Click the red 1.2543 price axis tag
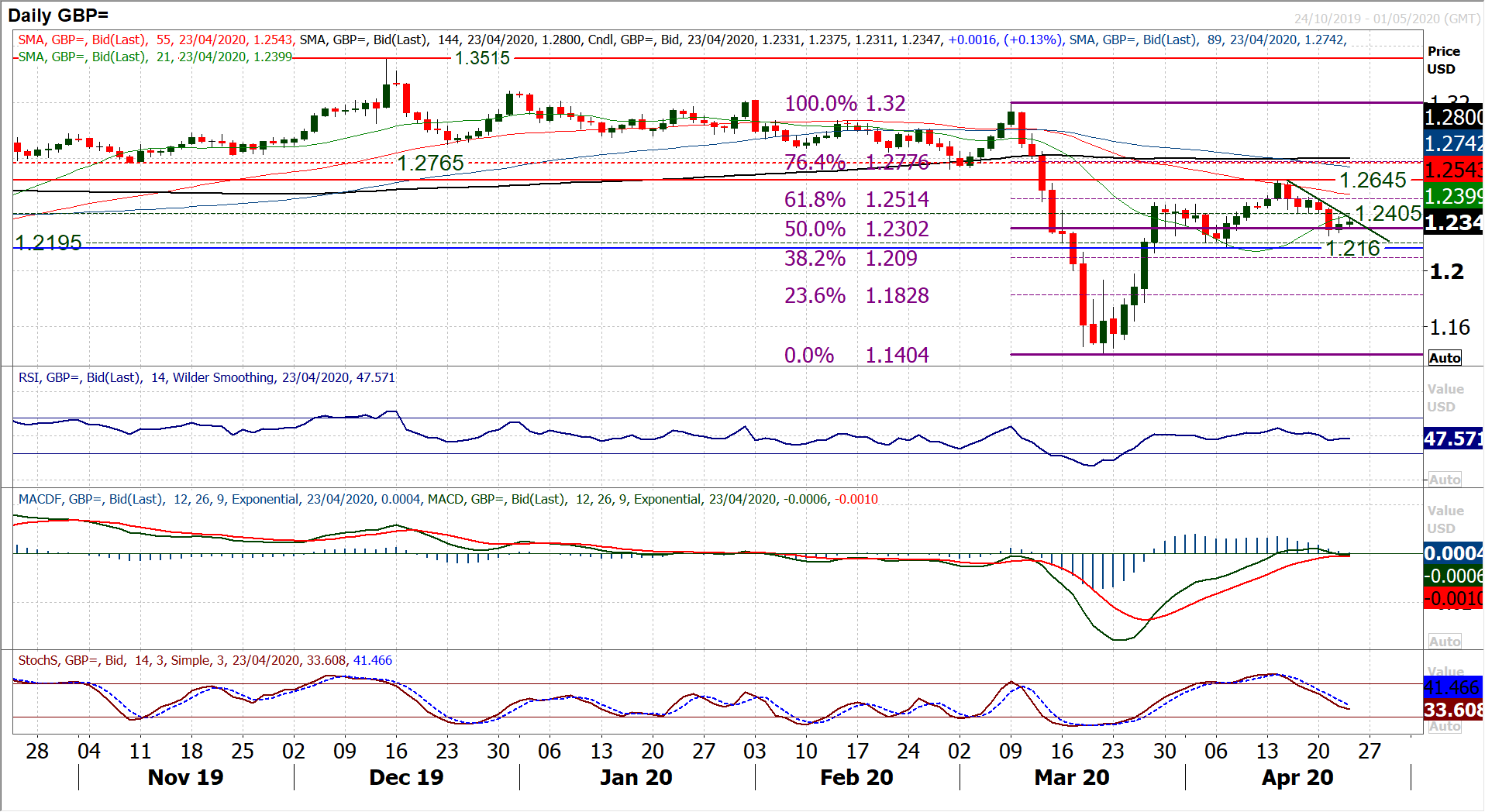This screenshot has width=1485, height=812. coord(1453,170)
